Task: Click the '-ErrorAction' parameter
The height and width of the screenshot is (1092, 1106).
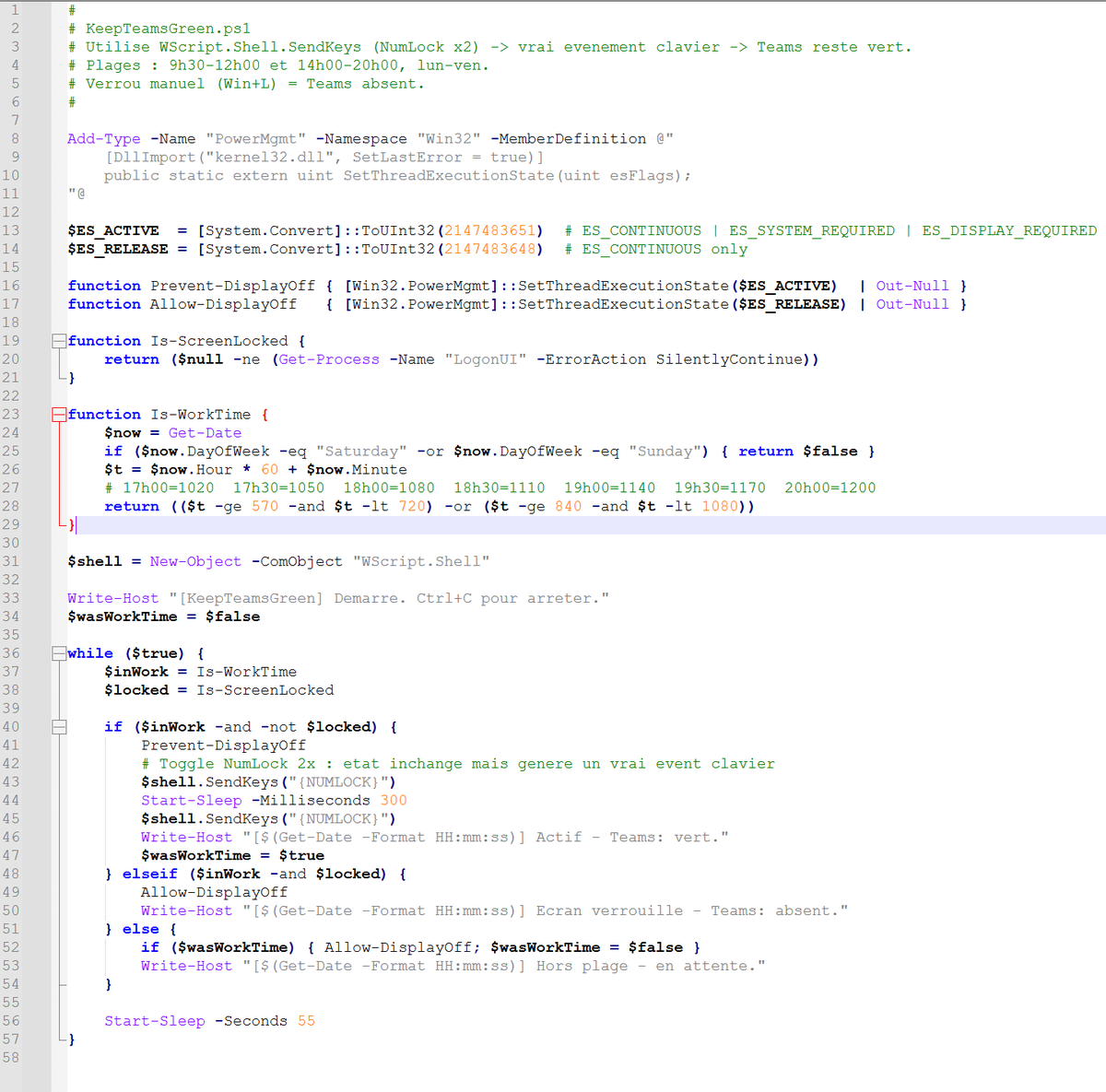Action: [592, 359]
